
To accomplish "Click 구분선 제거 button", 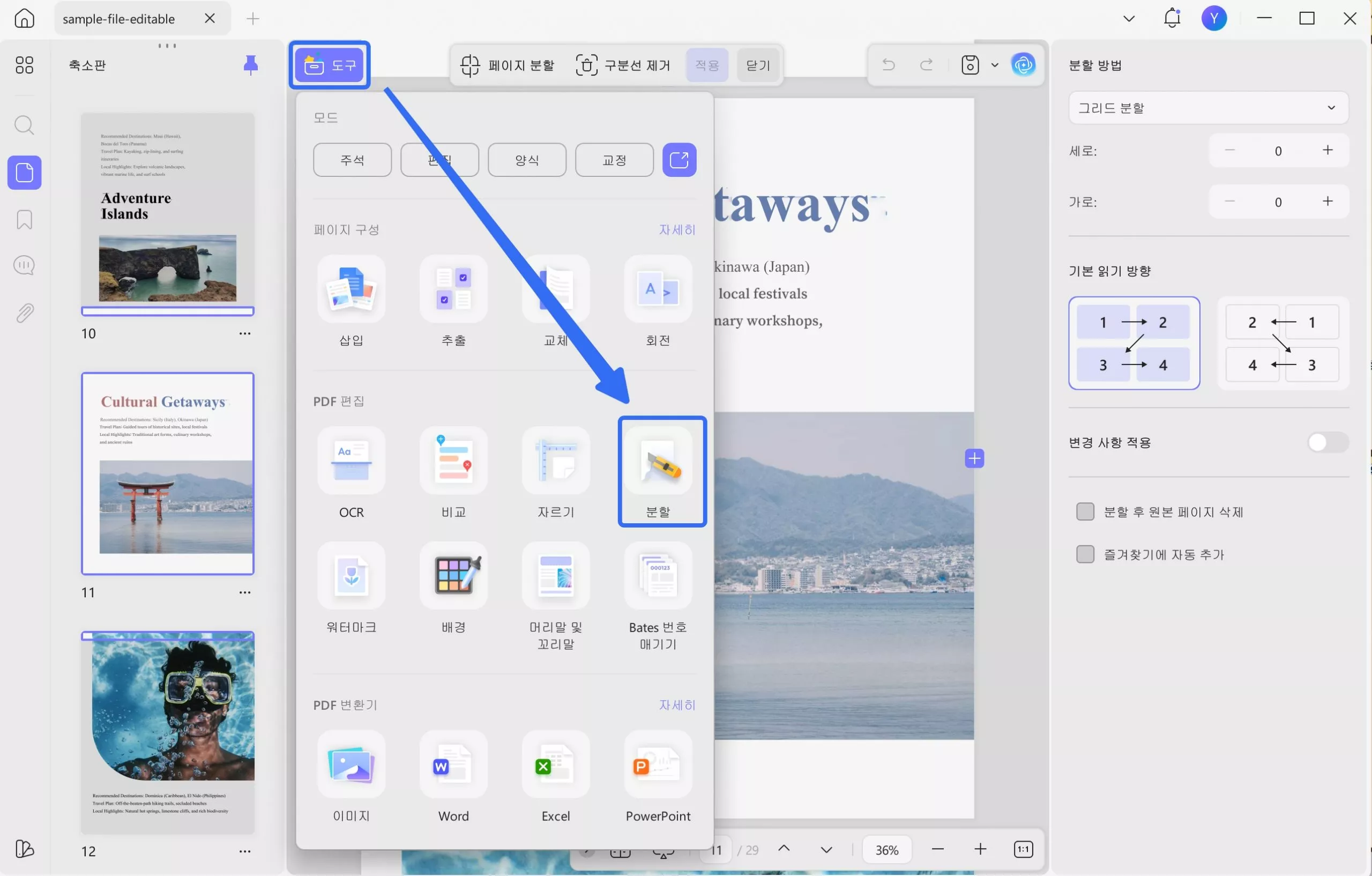I will (623, 65).
